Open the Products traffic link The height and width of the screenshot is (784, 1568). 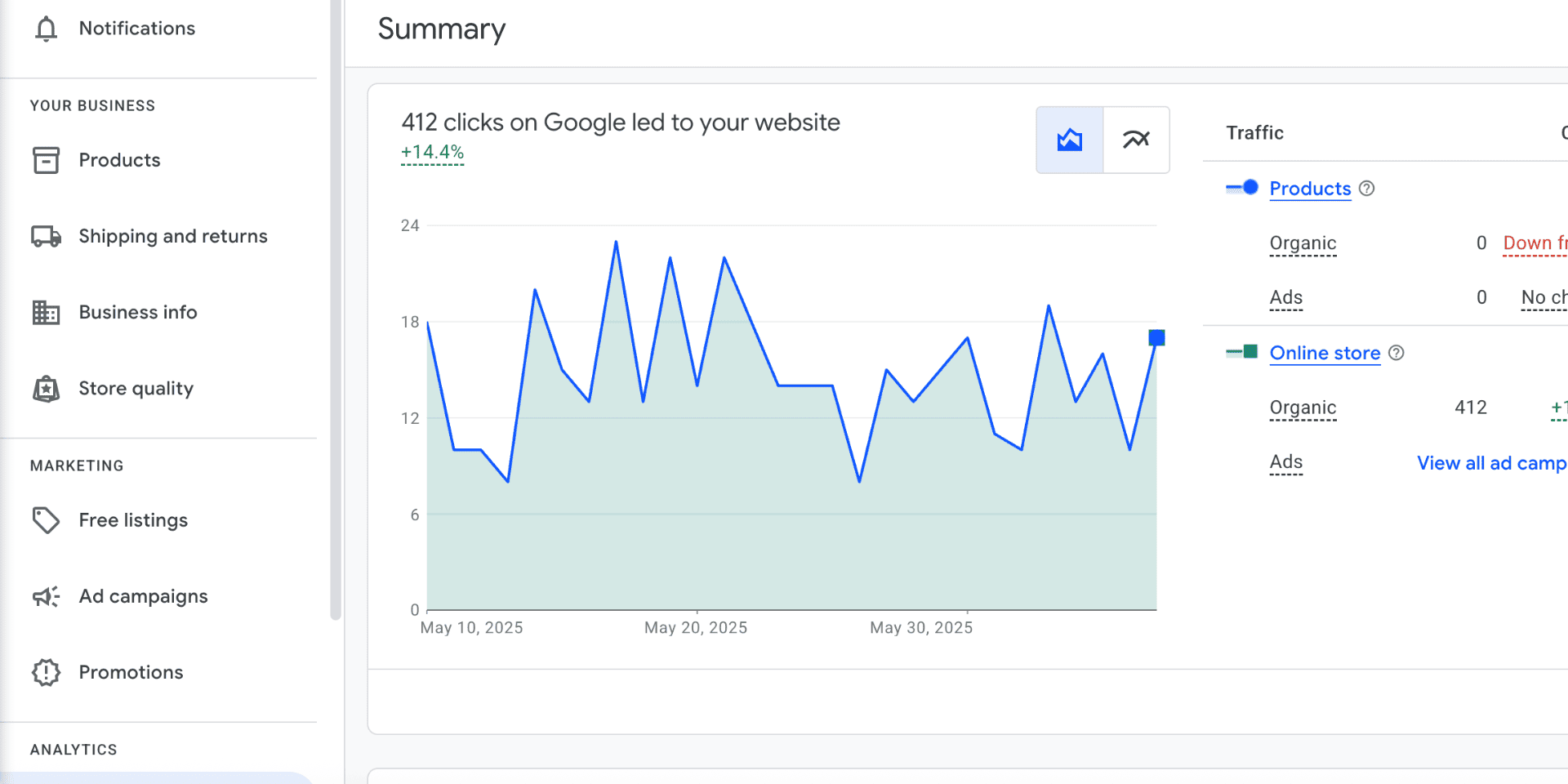pyautogui.click(x=1310, y=189)
